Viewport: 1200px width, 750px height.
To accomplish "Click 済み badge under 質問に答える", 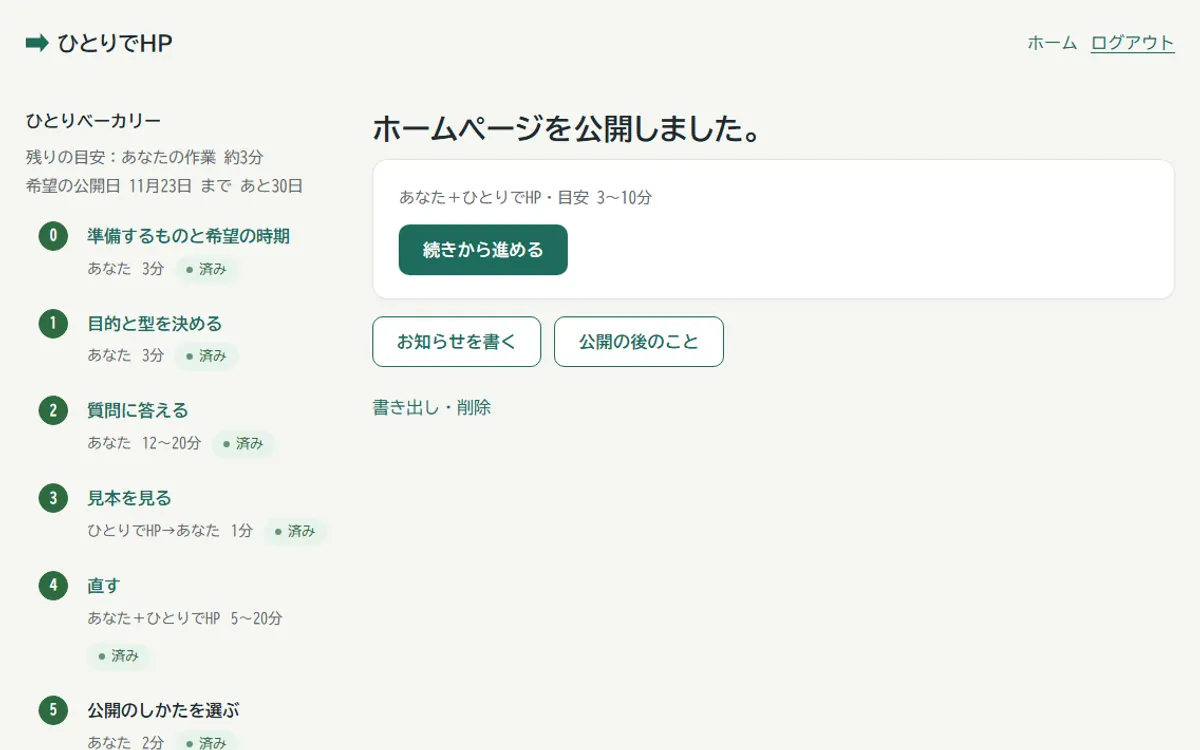I will [243, 443].
